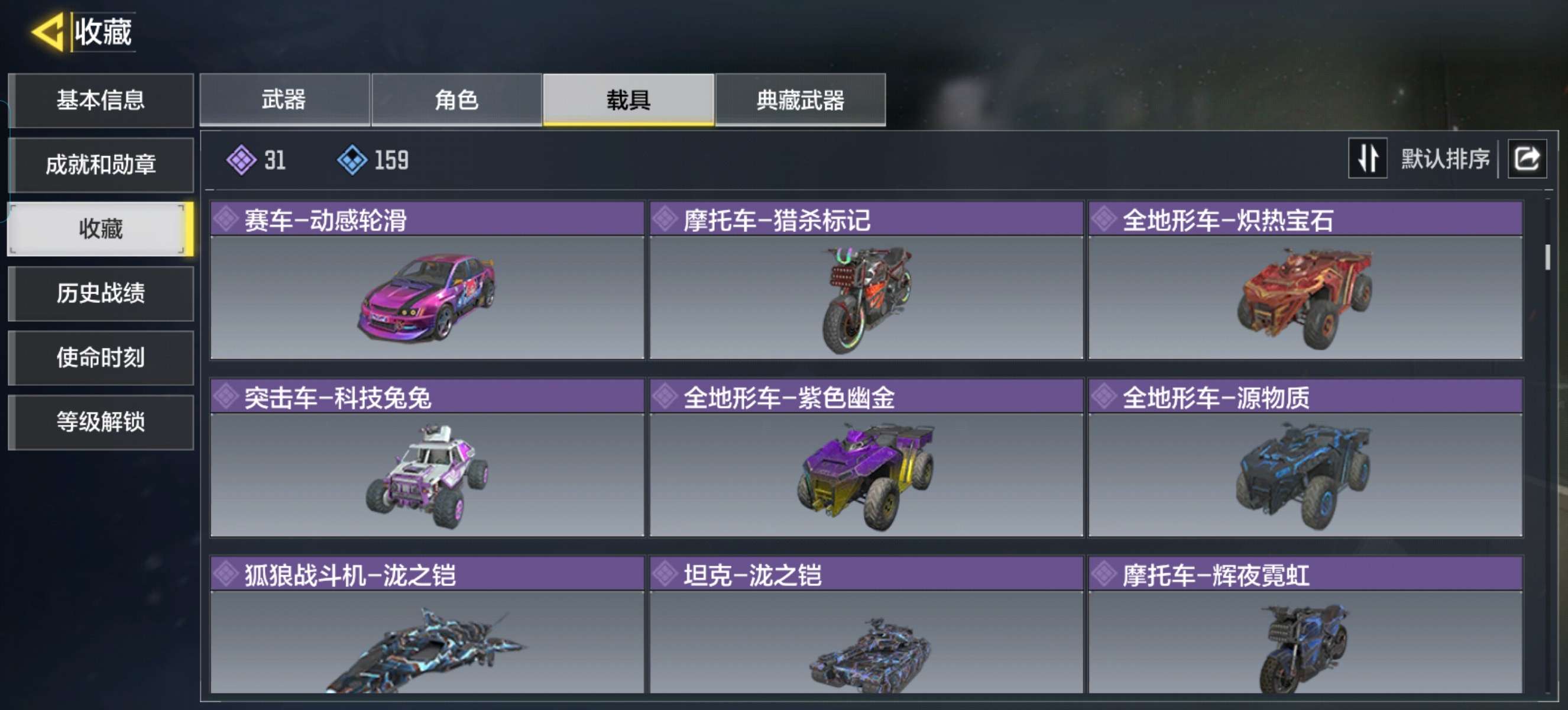Click the purple diamond icon beside 31
1568x710 pixels.
241,160
